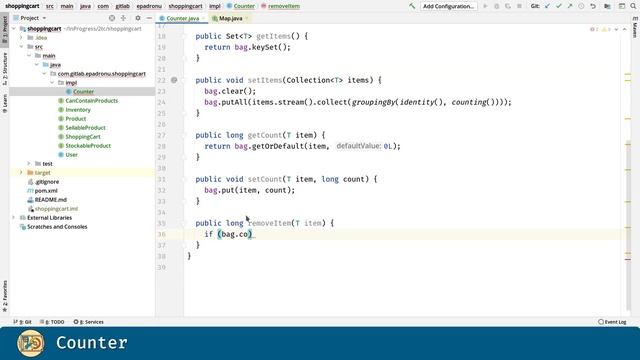This screenshot has height=360, width=640.
Task: Open the Structure tool window tab
Action: point(4,69)
